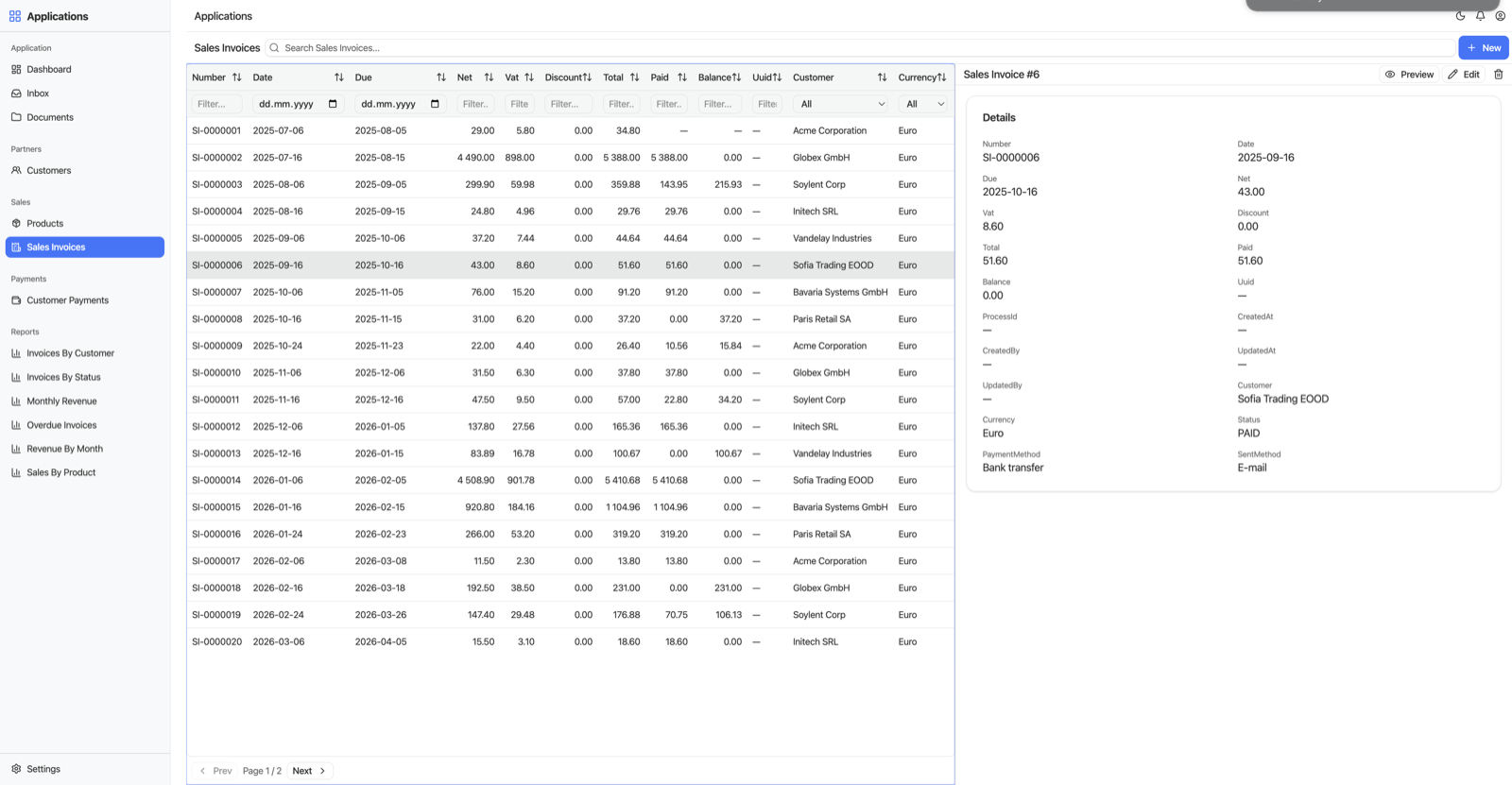Sort by Number column arrows
Screen dimensions: 1512x785
pyautogui.click(x=237, y=77)
